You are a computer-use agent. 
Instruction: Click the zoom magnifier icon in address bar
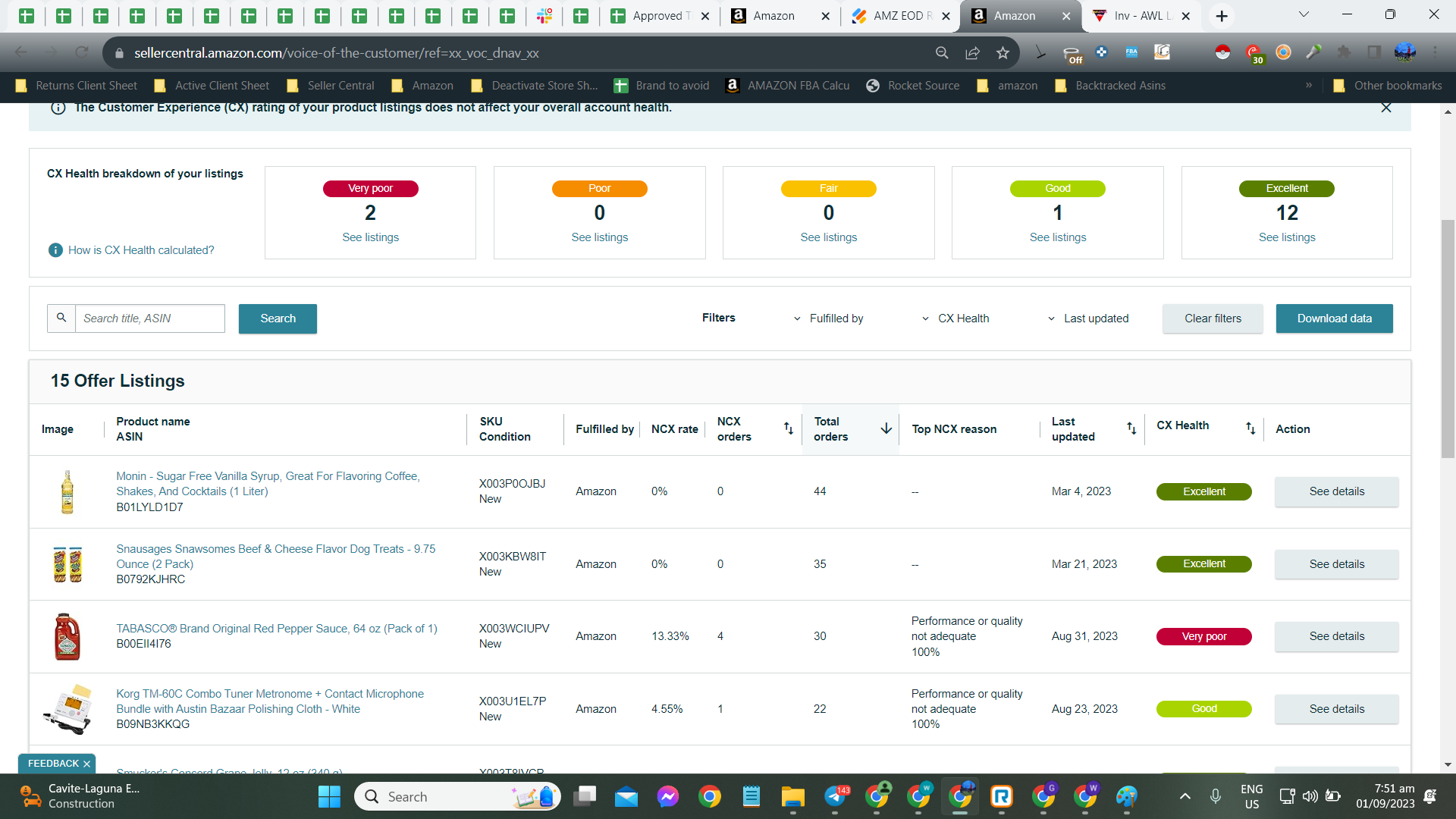click(942, 52)
